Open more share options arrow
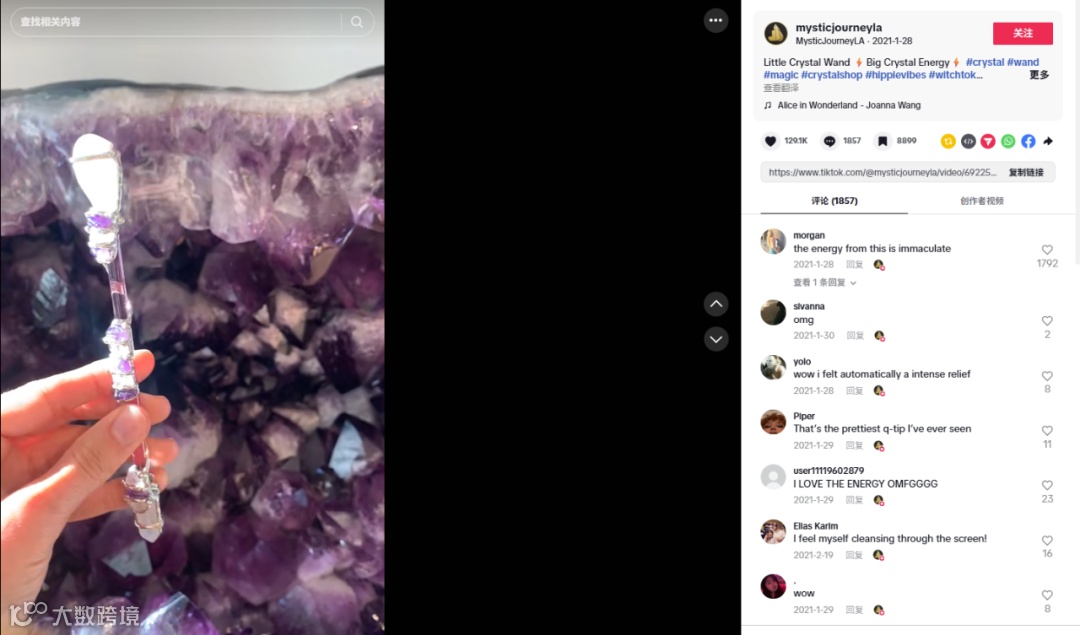This screenshot has height=635, width=1080. [x=1048, y=141]
